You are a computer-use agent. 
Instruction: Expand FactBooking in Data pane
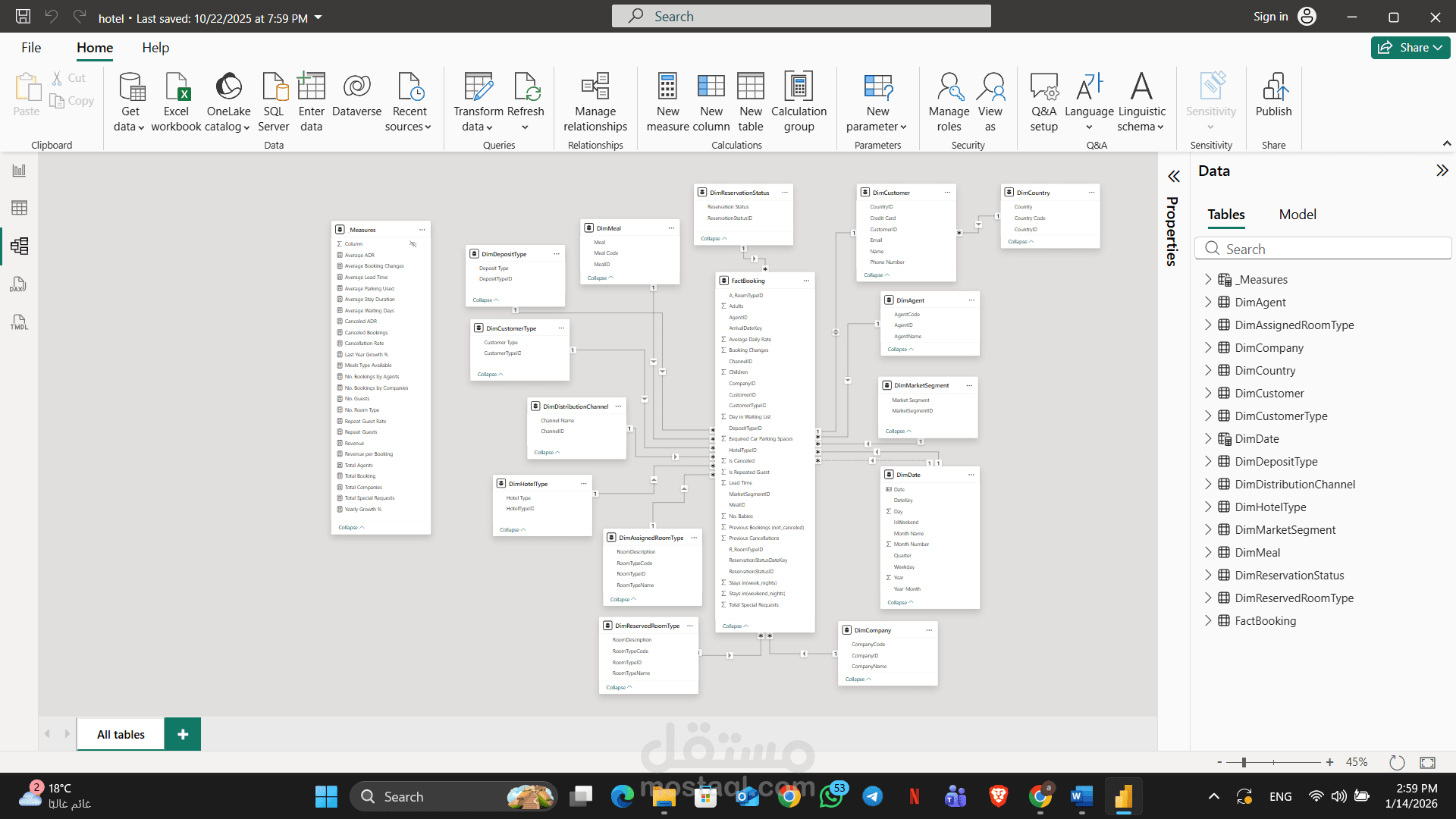tap(1208, 620)
